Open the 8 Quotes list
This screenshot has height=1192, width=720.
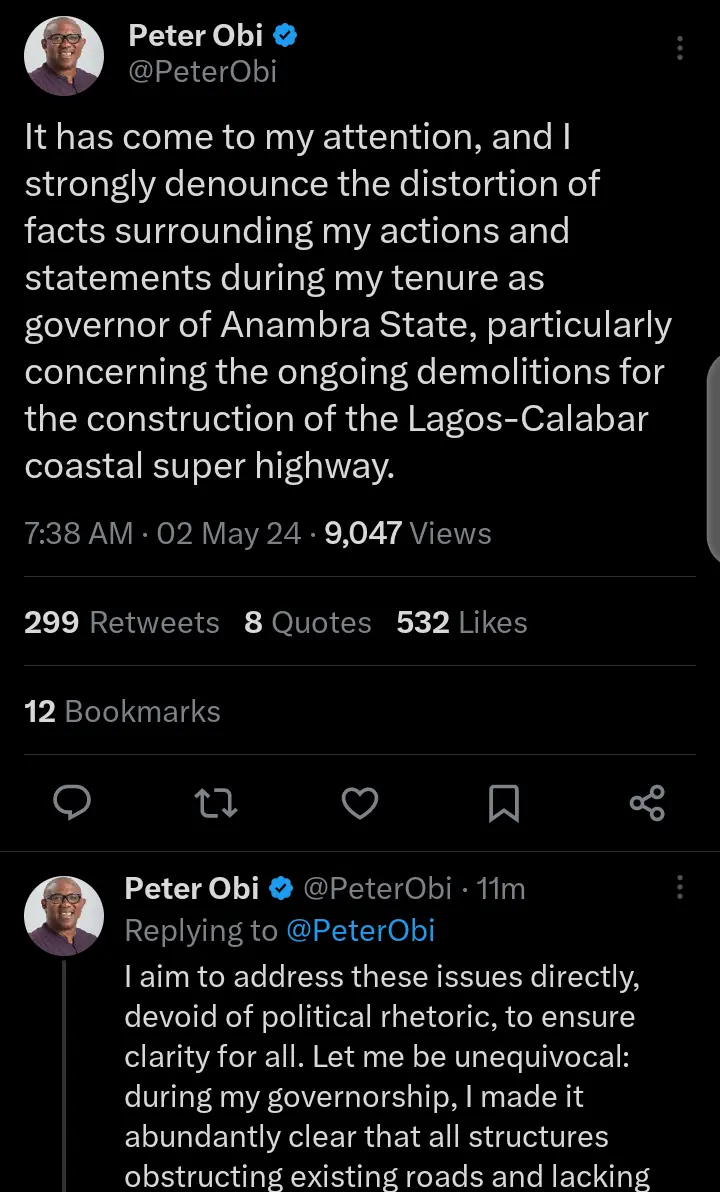click(x=307, y=622)
